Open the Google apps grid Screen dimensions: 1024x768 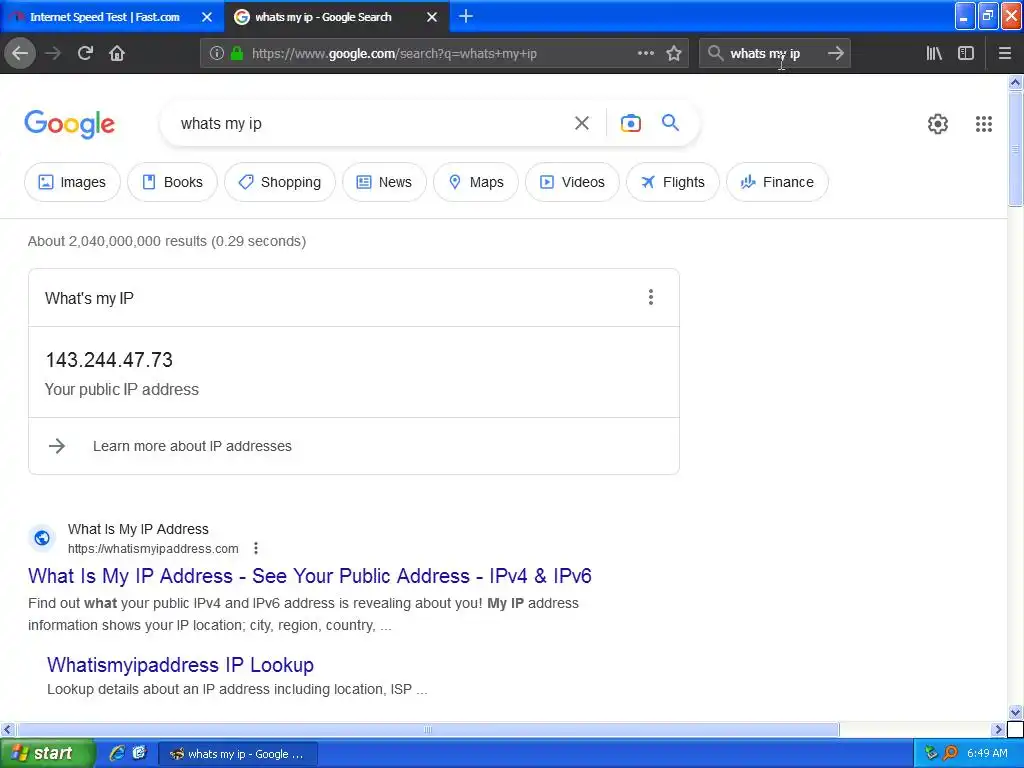[984, 123]
